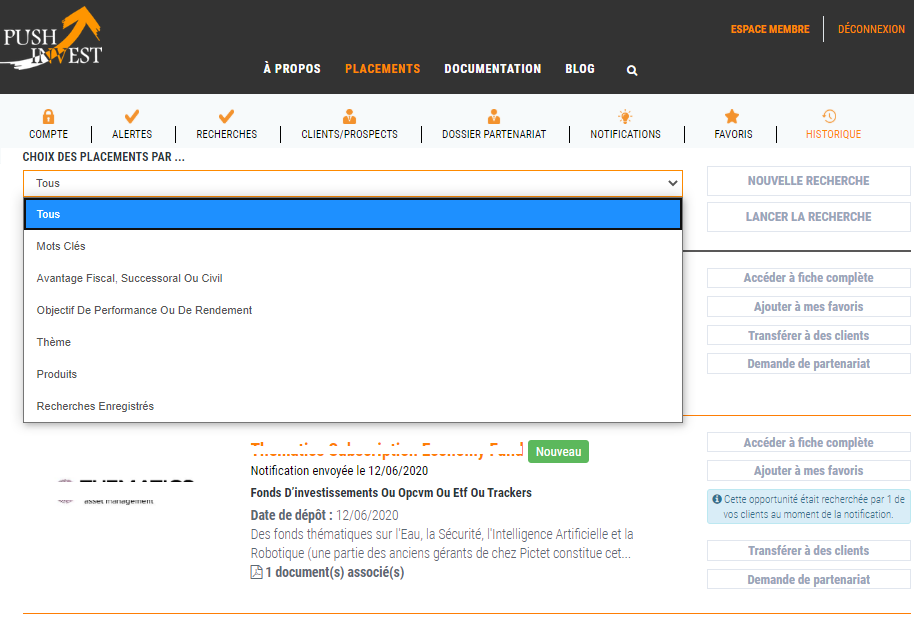The image size is (914, 618).
Task: Open the search magnifier icon
Action: [x=632, y=70]
